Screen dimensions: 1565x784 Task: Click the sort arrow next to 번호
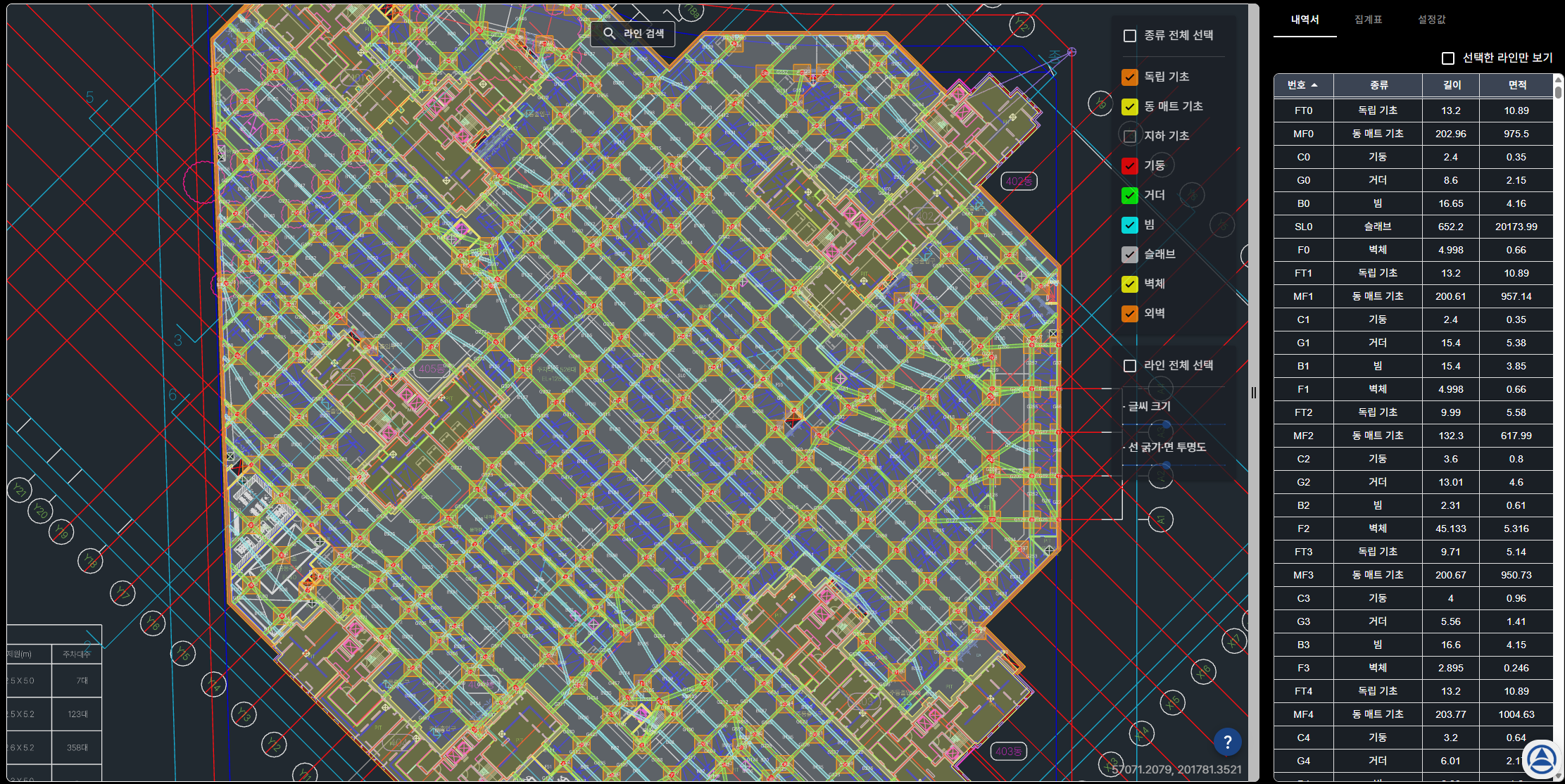[x=1314, y=85]
